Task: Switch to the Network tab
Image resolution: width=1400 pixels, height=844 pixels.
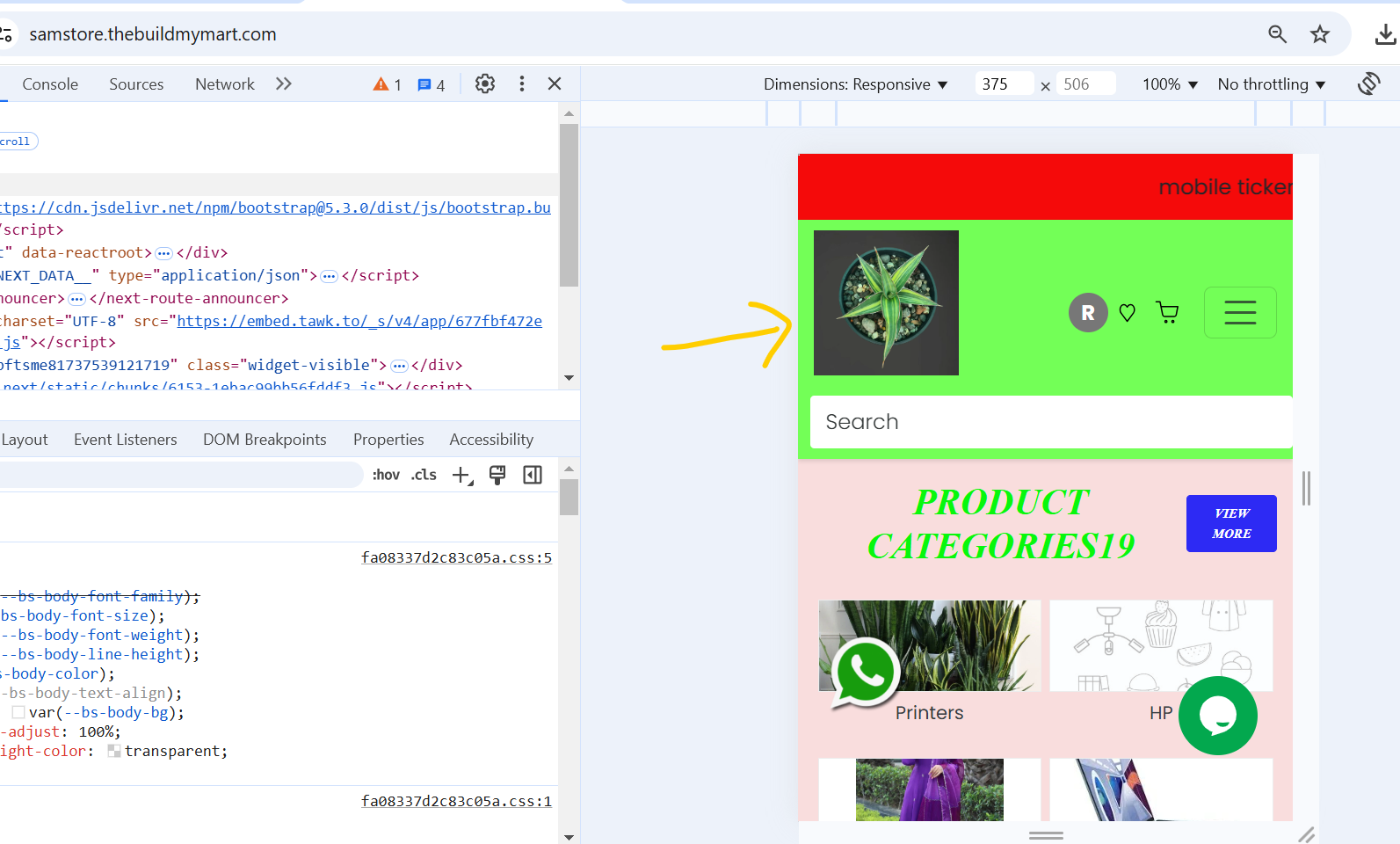Action: tap(225, 84)
